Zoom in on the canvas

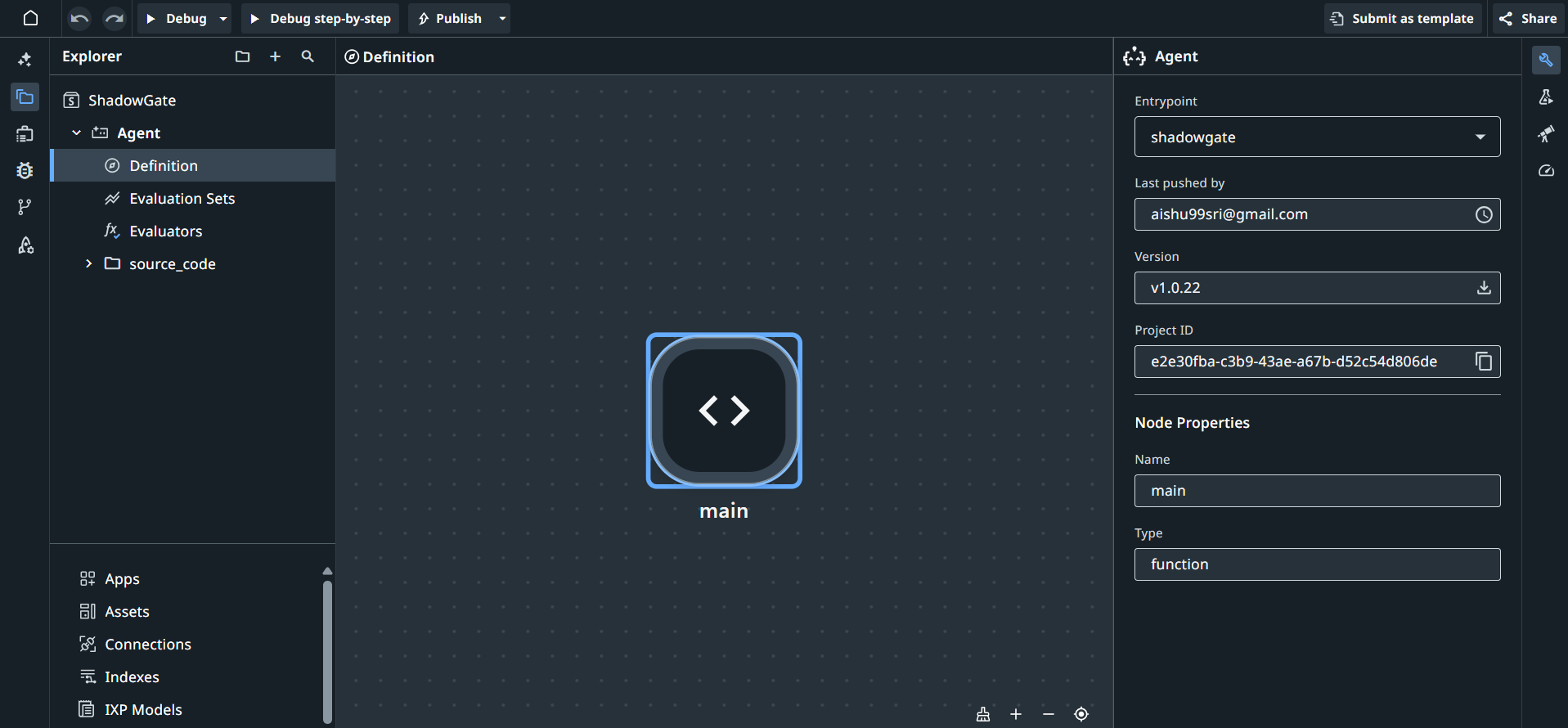(x=1016, y=714)
